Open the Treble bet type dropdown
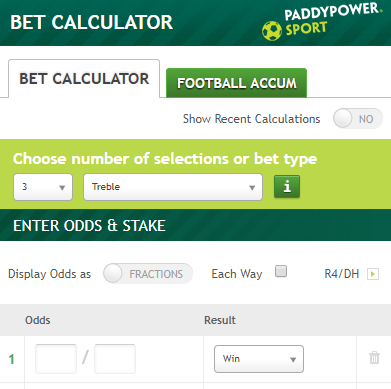This screenshot has height=389, width=391. coord(173,187)
